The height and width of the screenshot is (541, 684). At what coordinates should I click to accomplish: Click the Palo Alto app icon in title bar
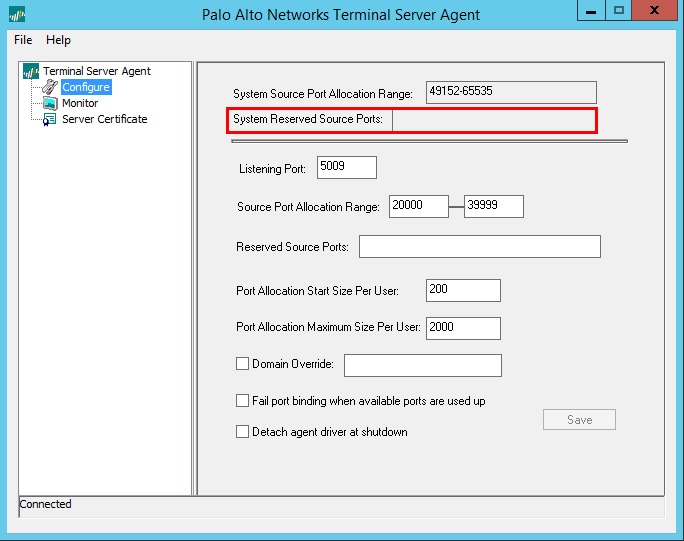click(x=17, y=15)
